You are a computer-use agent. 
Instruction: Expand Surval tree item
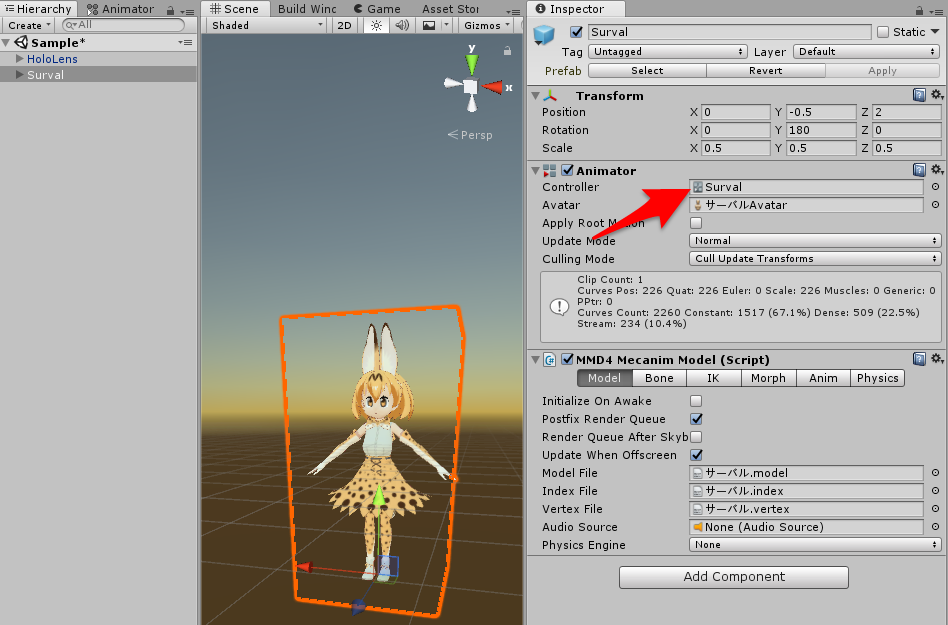point(19,74)
